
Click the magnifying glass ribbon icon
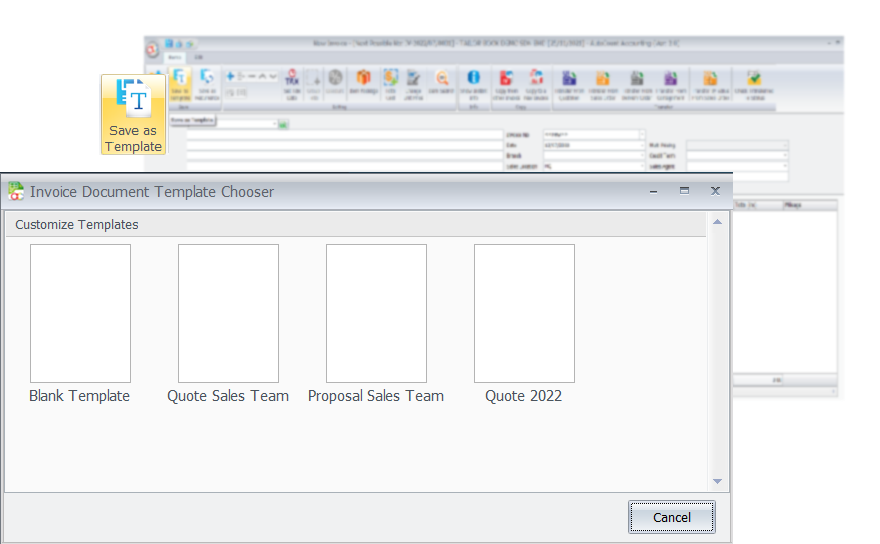coord(441,79)
